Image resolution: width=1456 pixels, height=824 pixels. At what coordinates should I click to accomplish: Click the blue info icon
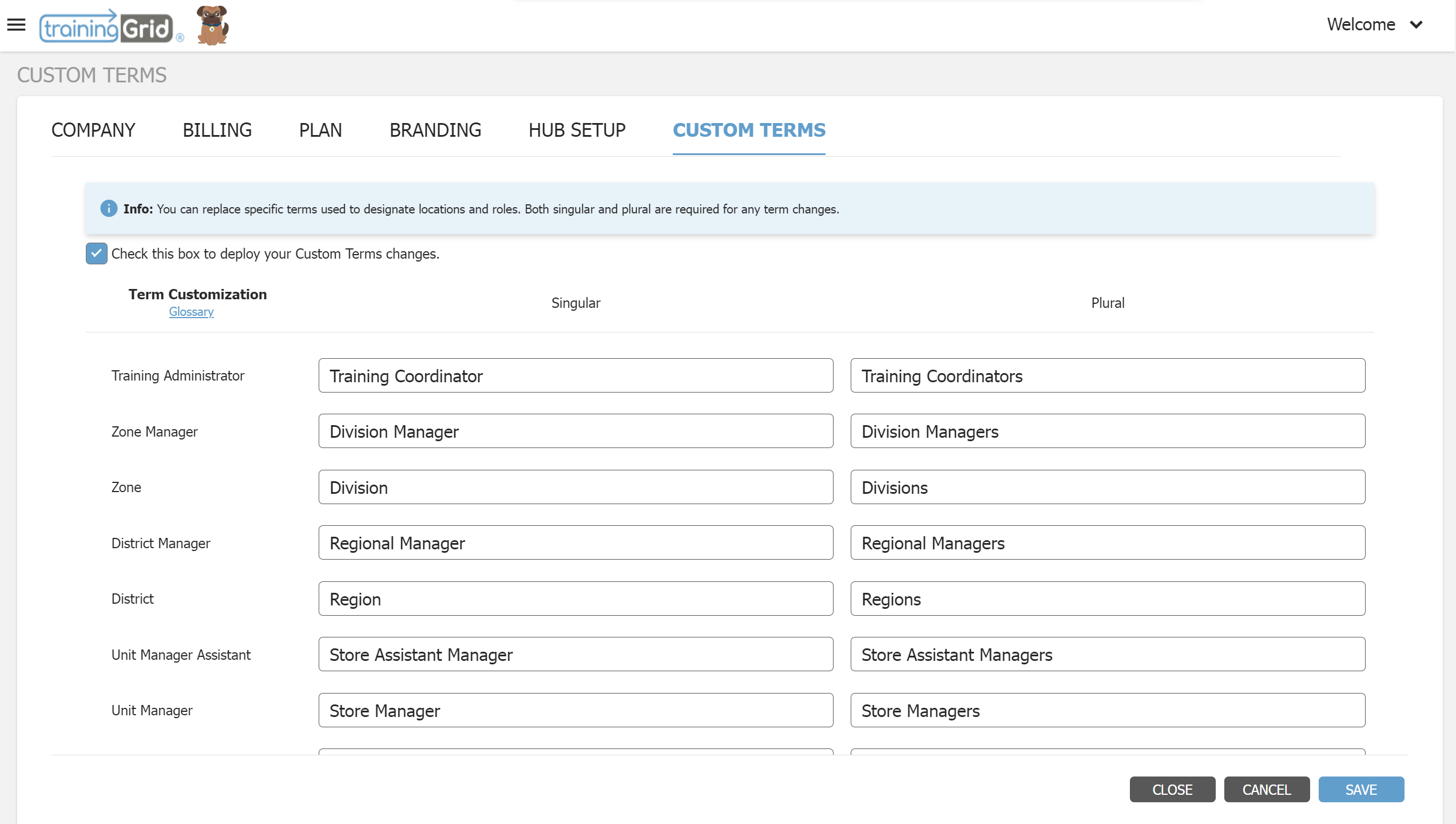coord(109,209)
